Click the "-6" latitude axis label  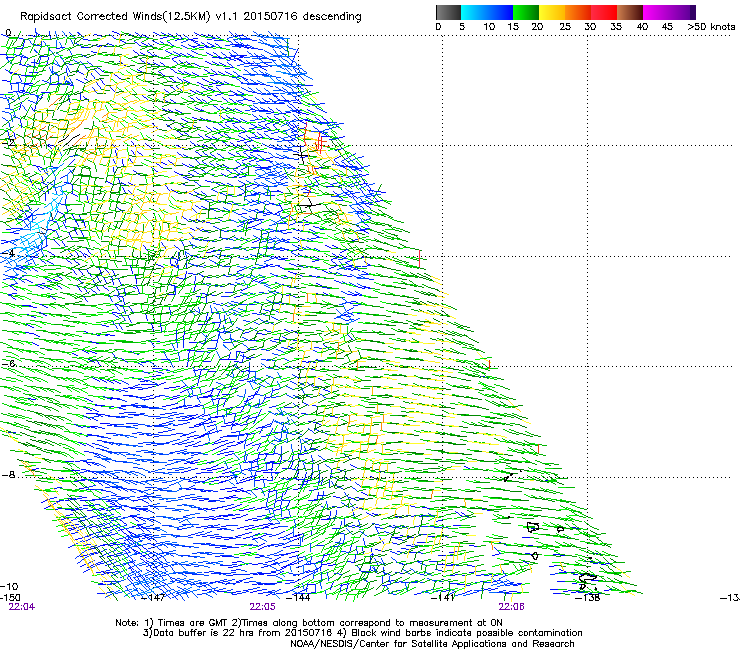pyautogui.click(x=9, y=363)
